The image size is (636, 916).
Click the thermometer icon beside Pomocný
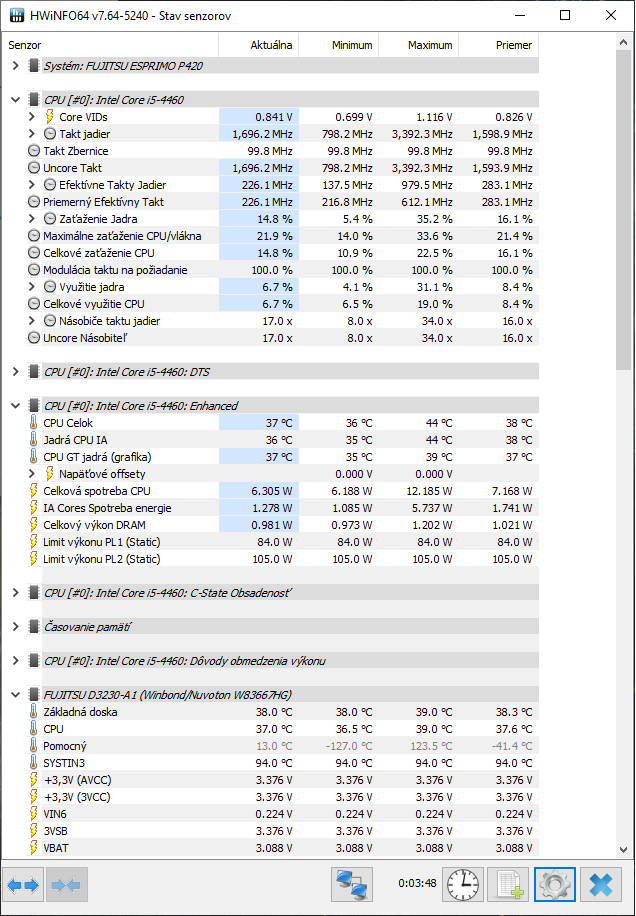tap(34, 745)
